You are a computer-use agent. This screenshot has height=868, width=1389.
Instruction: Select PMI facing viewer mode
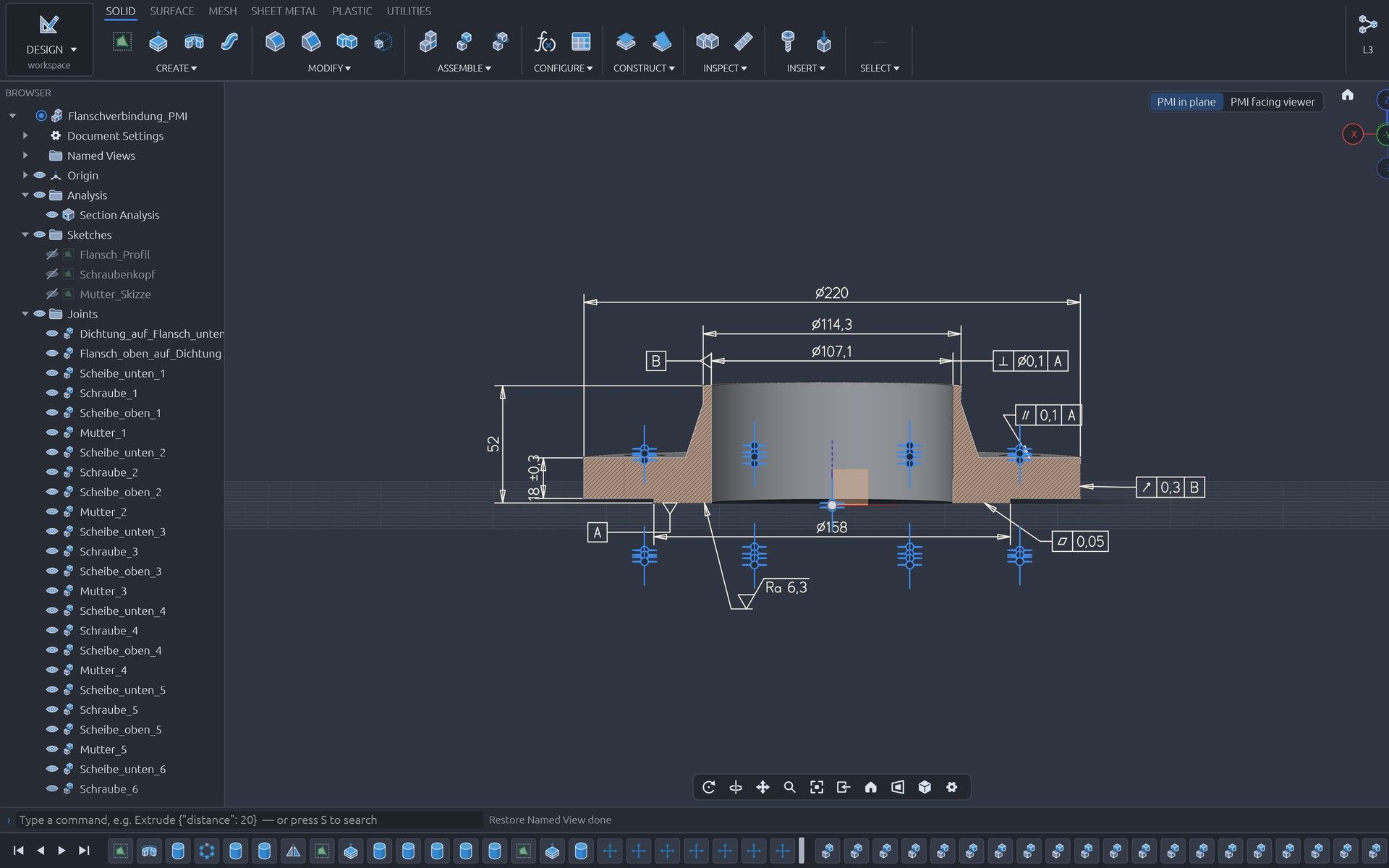pos(1273,102)
